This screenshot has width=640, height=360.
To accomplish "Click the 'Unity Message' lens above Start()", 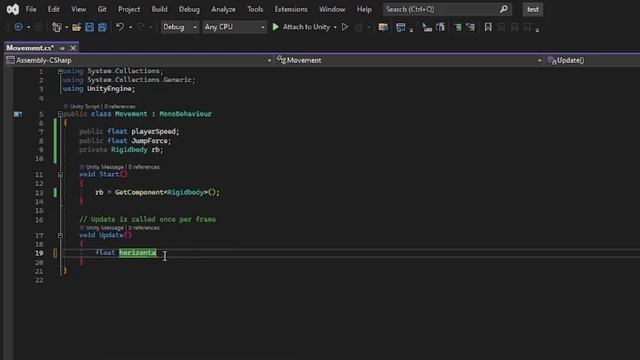I will pyautogui.click(x=104, y=167).
